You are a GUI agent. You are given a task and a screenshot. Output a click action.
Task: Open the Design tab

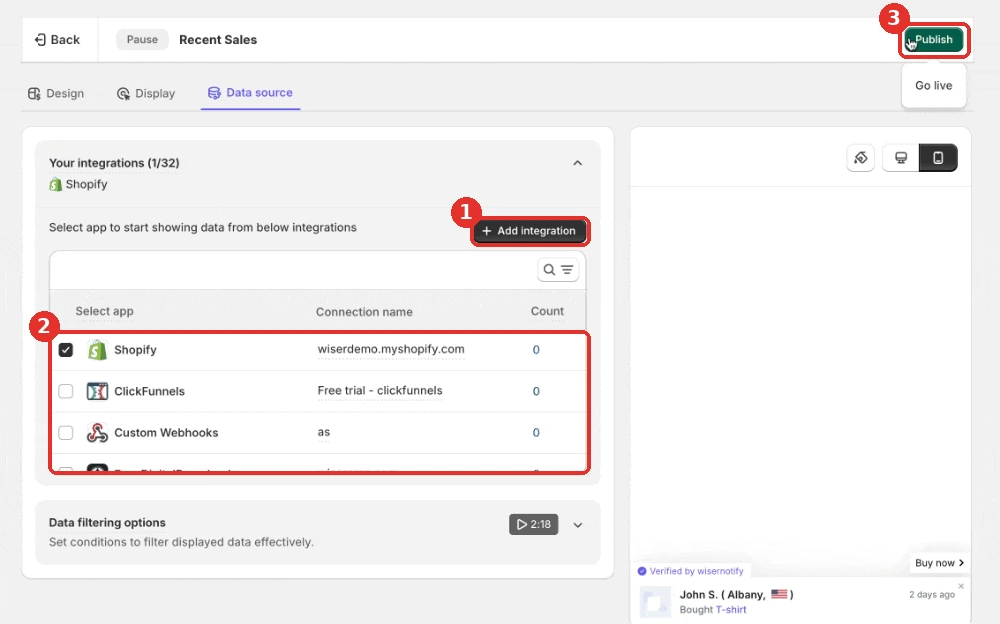click(56, 93)
